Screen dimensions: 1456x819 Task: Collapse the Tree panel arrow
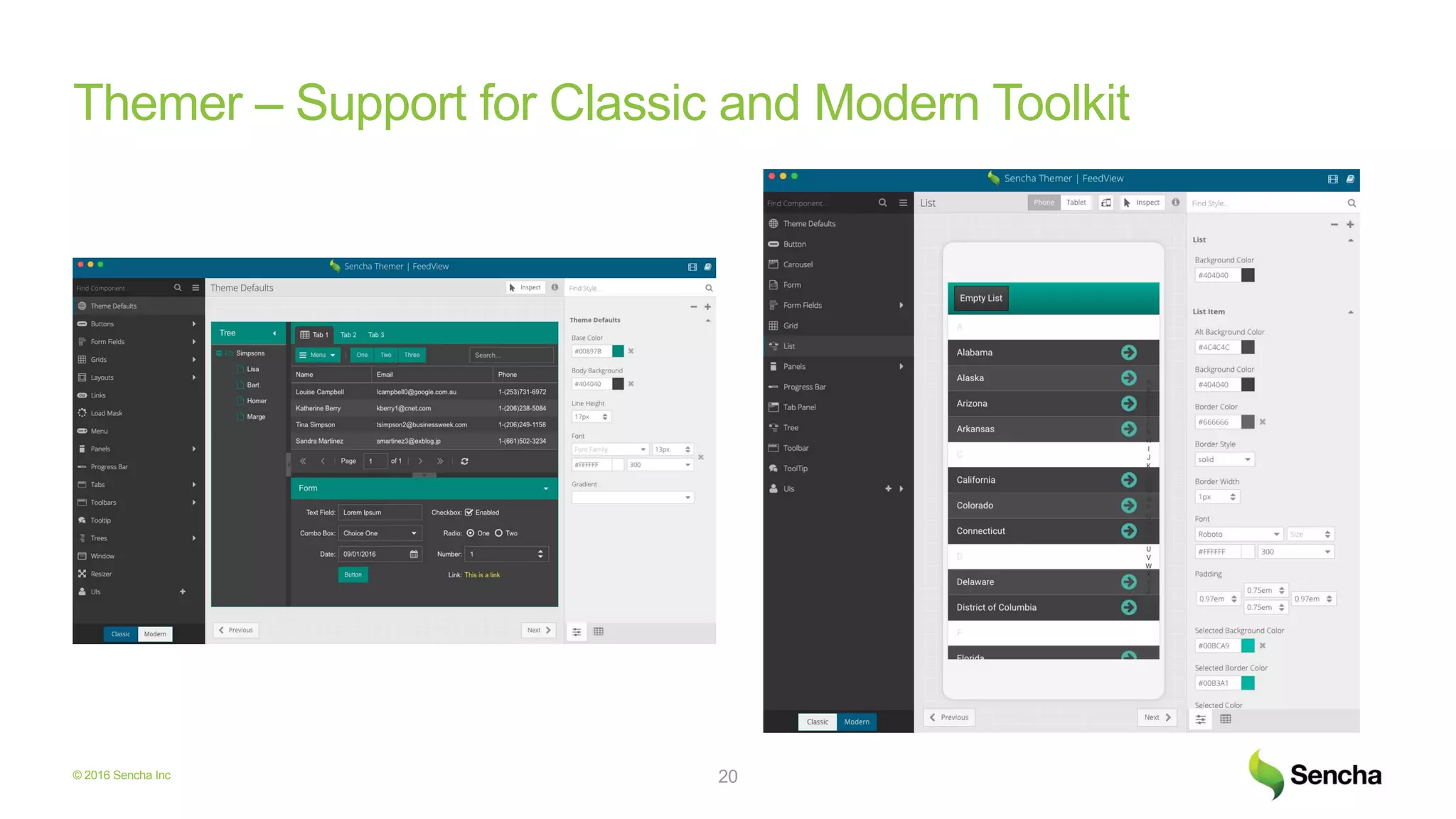point(274,333)
